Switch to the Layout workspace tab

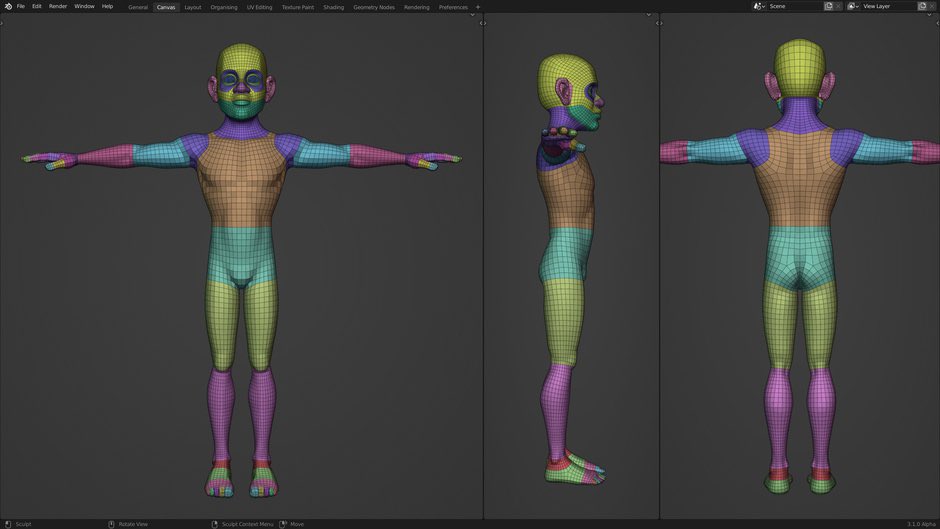[192, 7]
